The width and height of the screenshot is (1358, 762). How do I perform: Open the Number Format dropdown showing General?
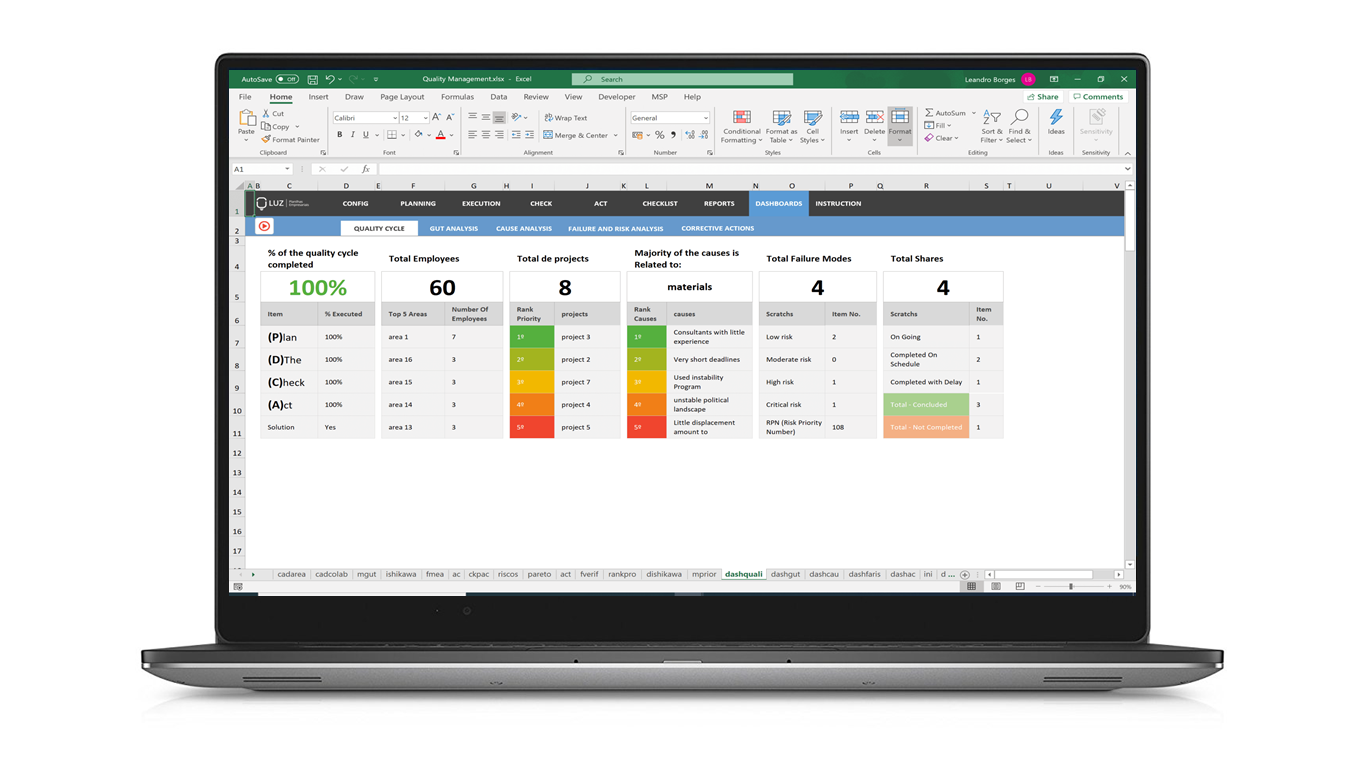pyautogui.click(x=668, y=117)
